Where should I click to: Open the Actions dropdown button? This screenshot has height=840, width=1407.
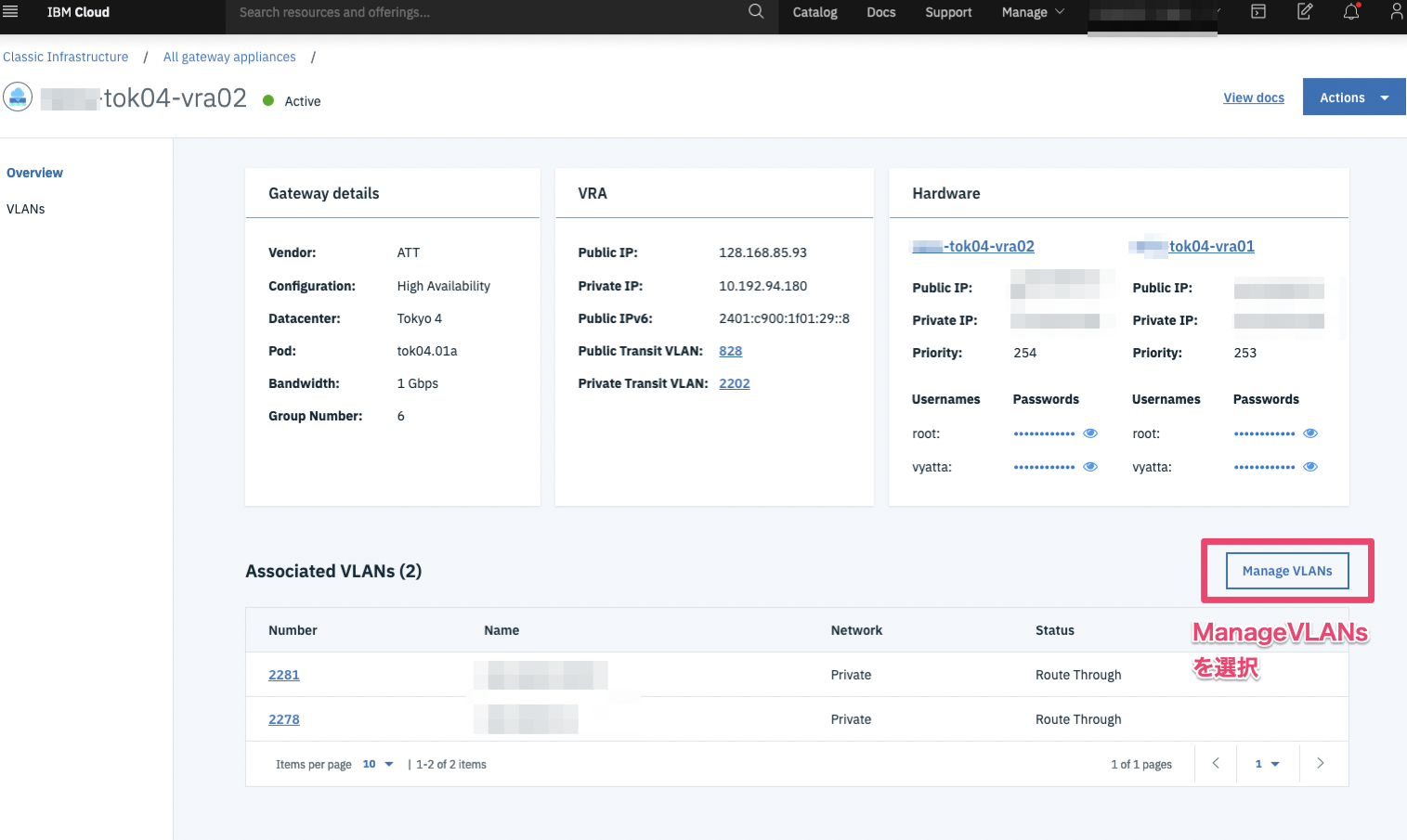click(1354, 97)
